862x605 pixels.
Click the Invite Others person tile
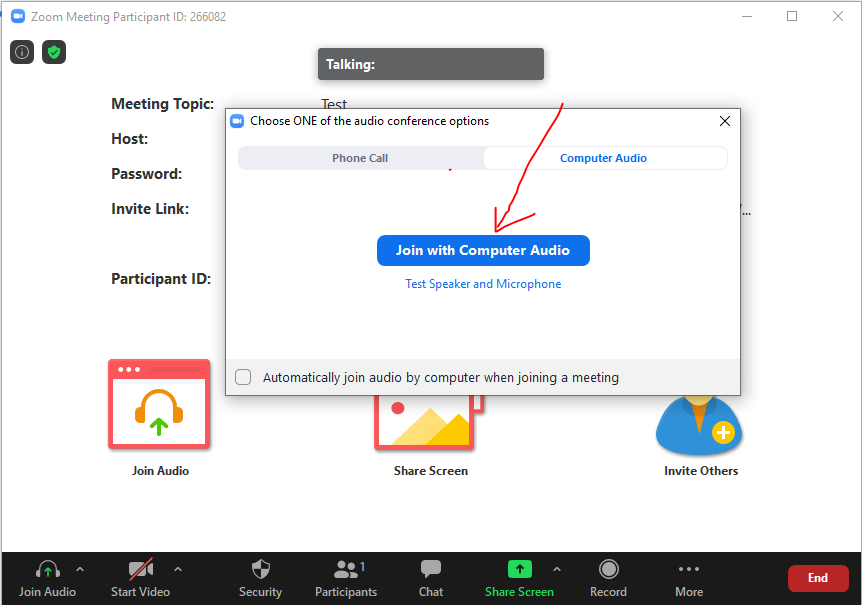699,425
